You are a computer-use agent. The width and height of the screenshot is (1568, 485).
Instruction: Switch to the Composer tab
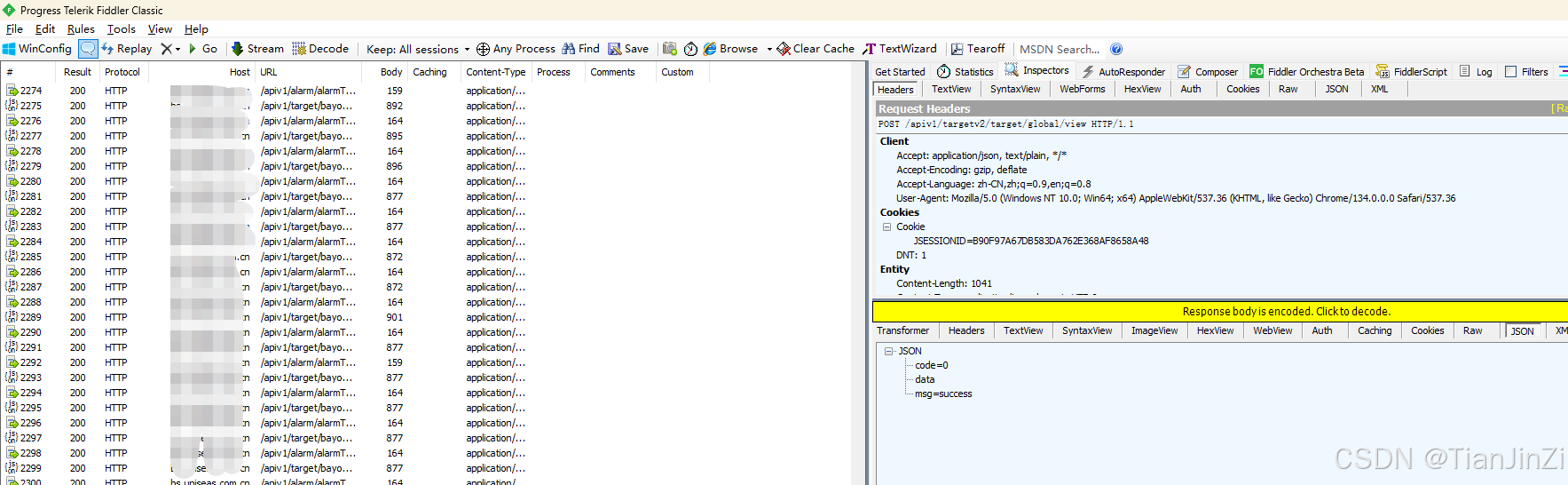pos(1207,72)
